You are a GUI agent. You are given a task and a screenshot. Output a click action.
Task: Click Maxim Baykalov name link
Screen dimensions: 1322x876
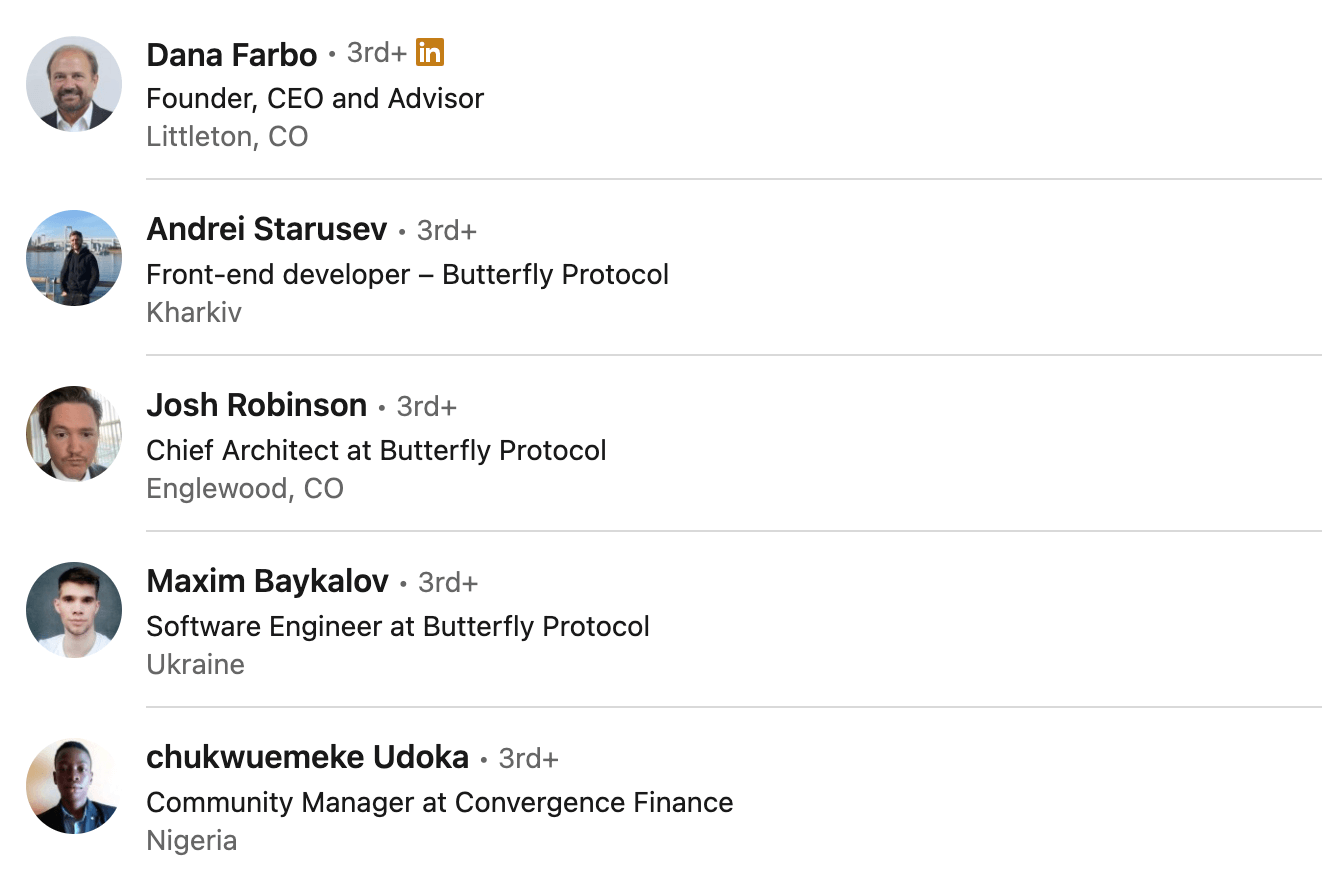point(267,582)
